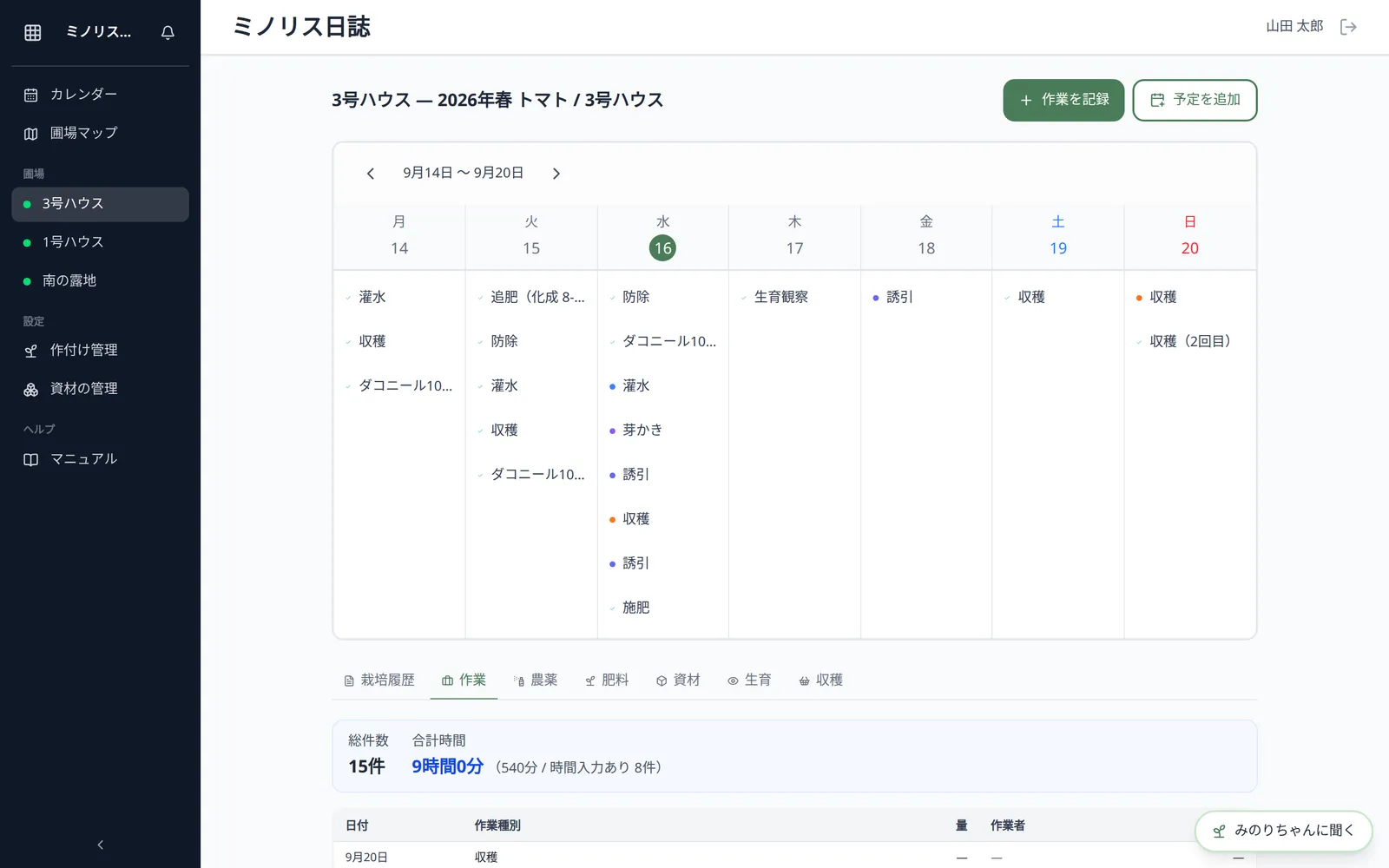Select 1号ハウス field in sidebar
This screenshot has width=1389, height=868.
(100, 242)
